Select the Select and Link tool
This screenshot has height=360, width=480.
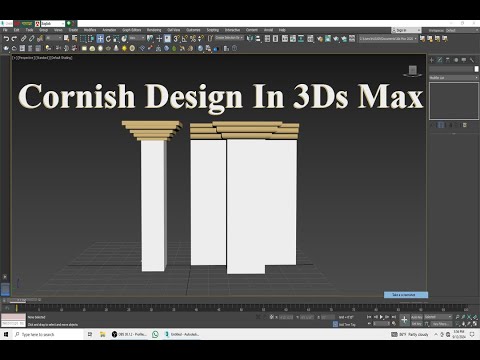pyautogui.click(x=23, y=39)
